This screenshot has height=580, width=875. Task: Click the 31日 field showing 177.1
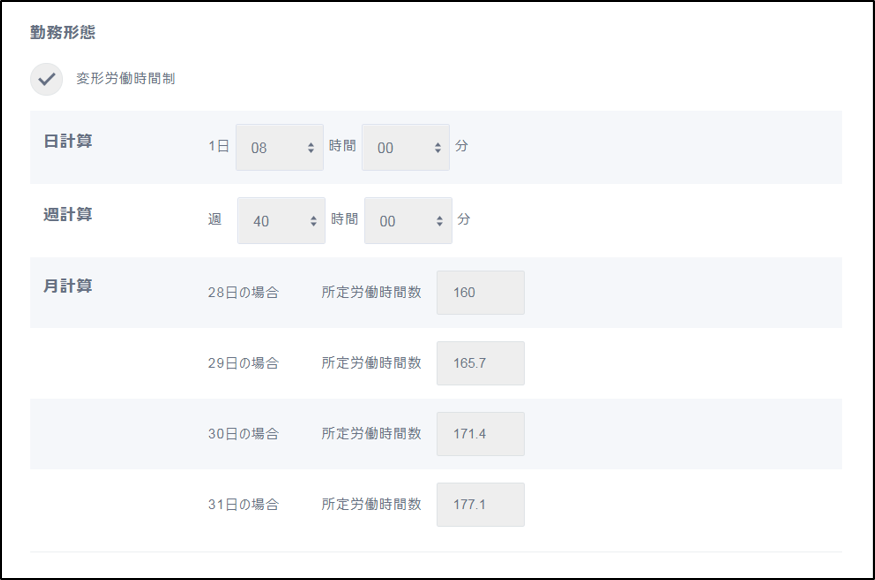click(x=480, y=505)
